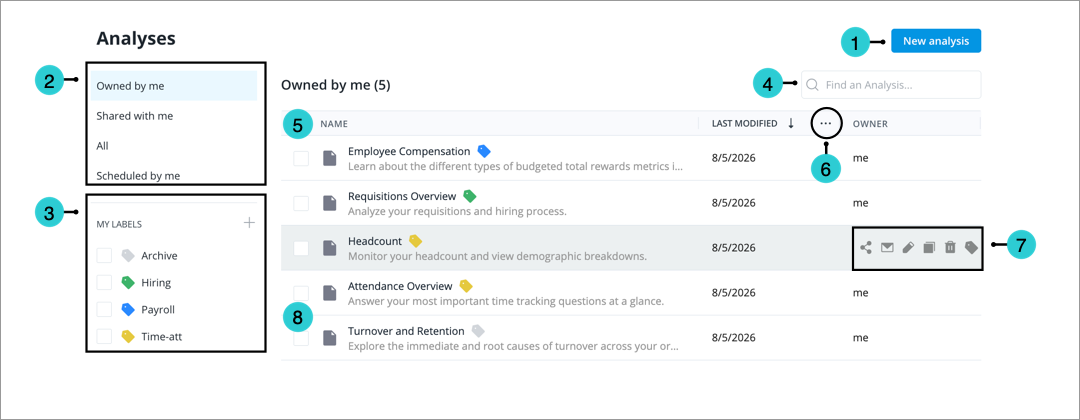
Task: Click the New analysis button
Action: point(936,41)
